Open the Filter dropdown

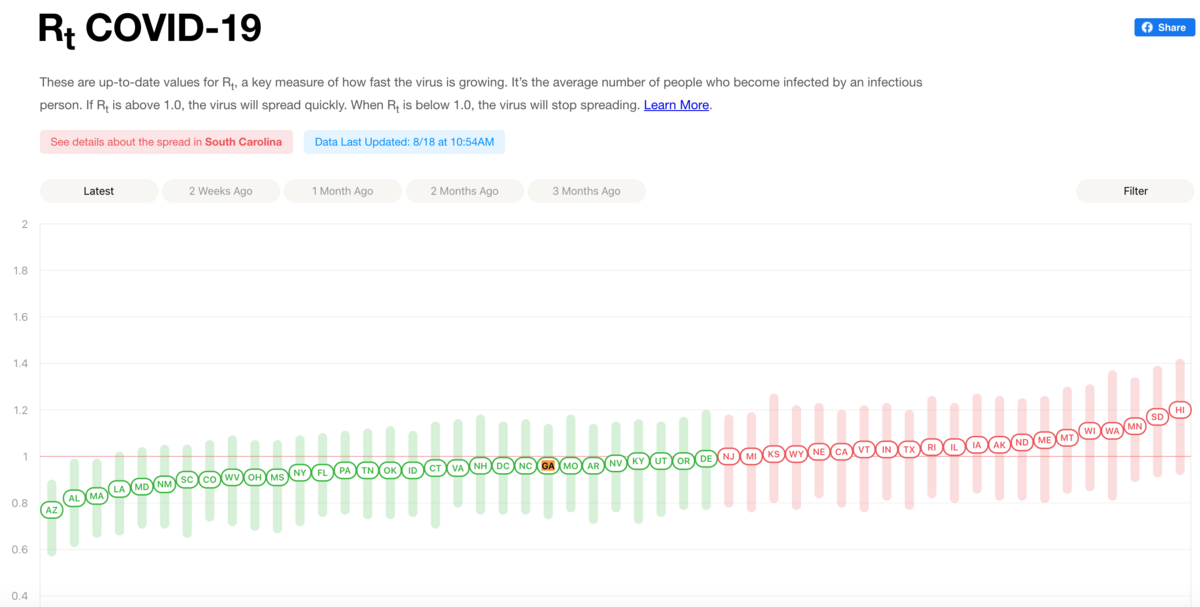1135,191
